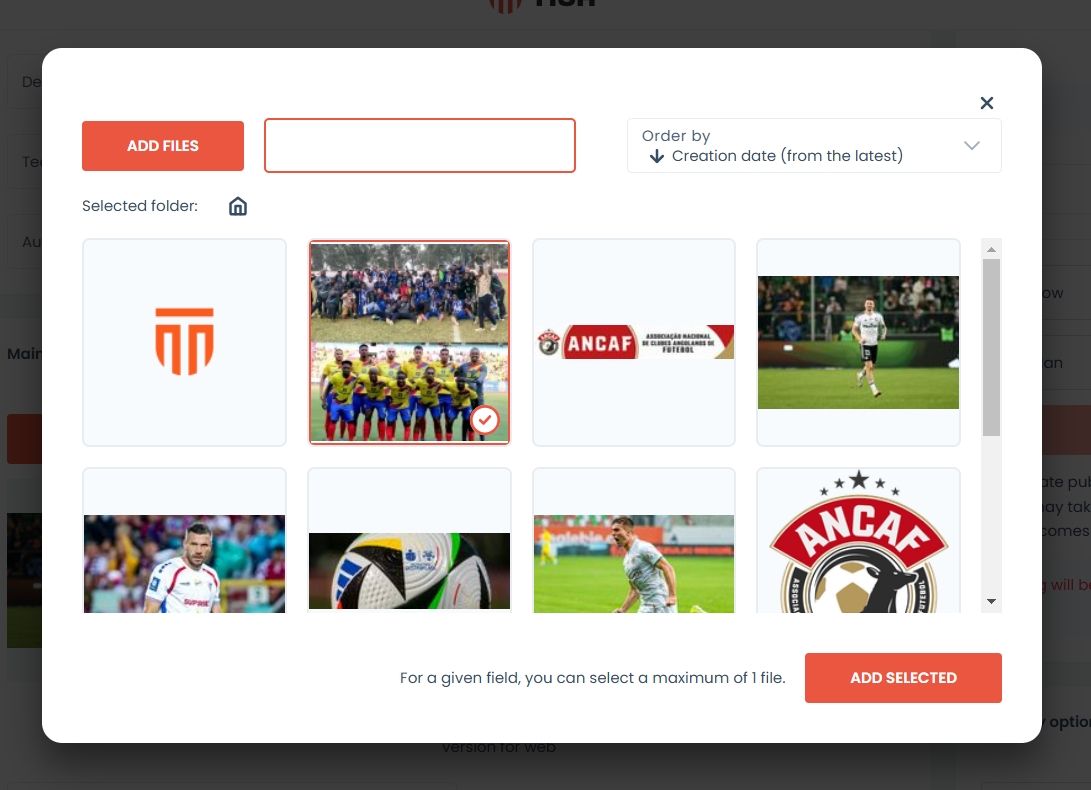Click the vertical scrollbar thumb
1091x790 pixels.
click(991, 345)
